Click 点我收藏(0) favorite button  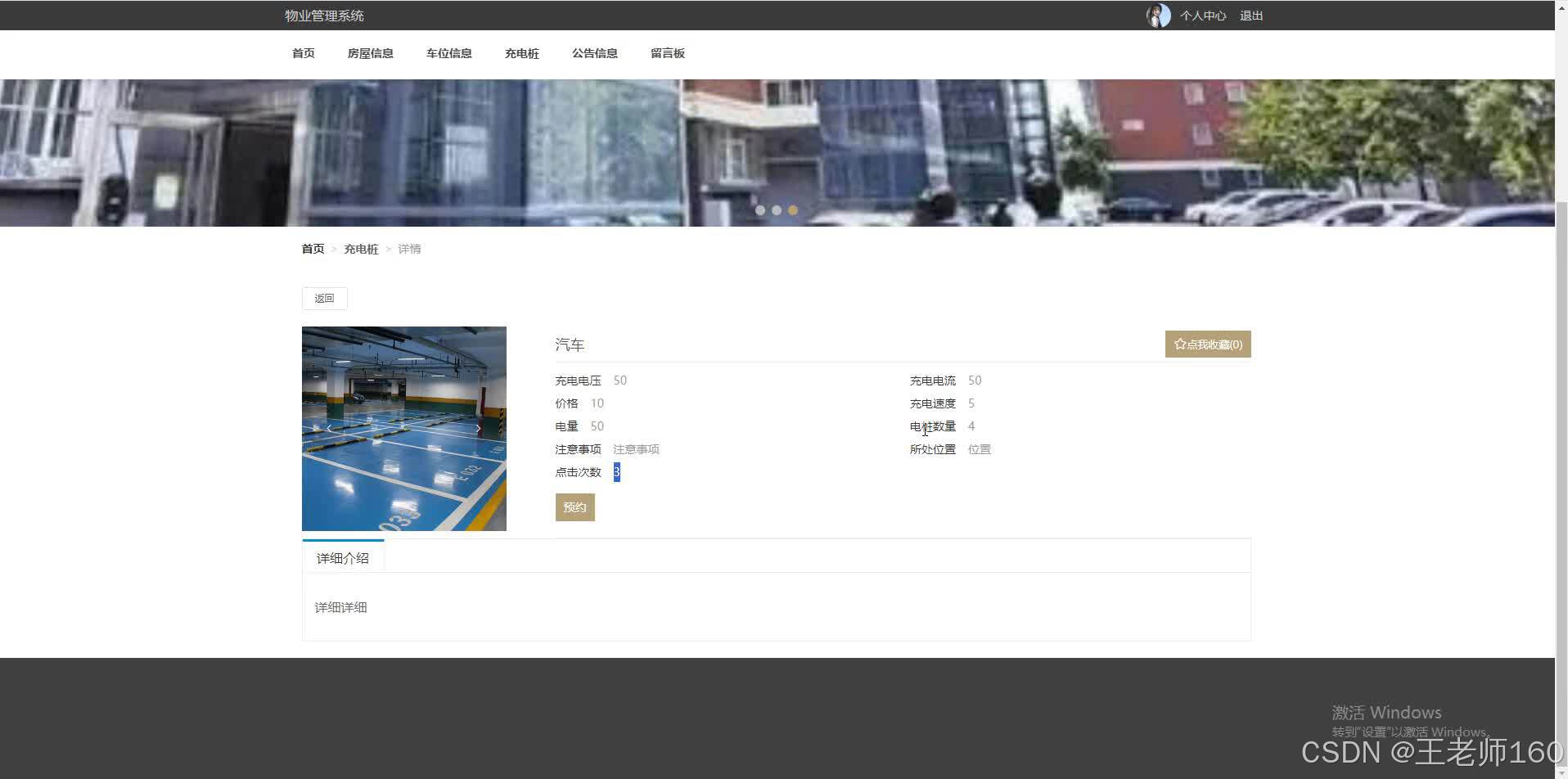coord(1208,344)
